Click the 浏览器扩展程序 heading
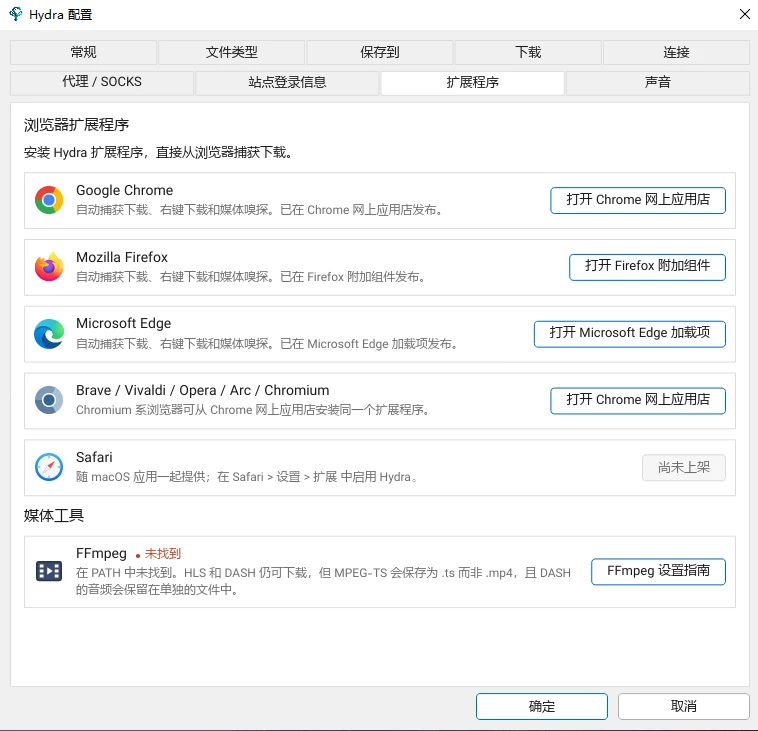Screen dimensions: 758x731 point(76,125)
